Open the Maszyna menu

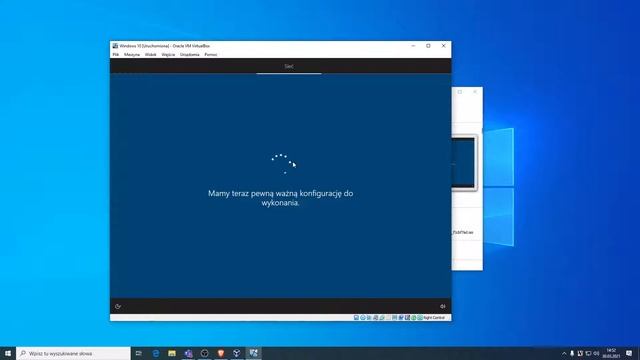tap(132, 54)
